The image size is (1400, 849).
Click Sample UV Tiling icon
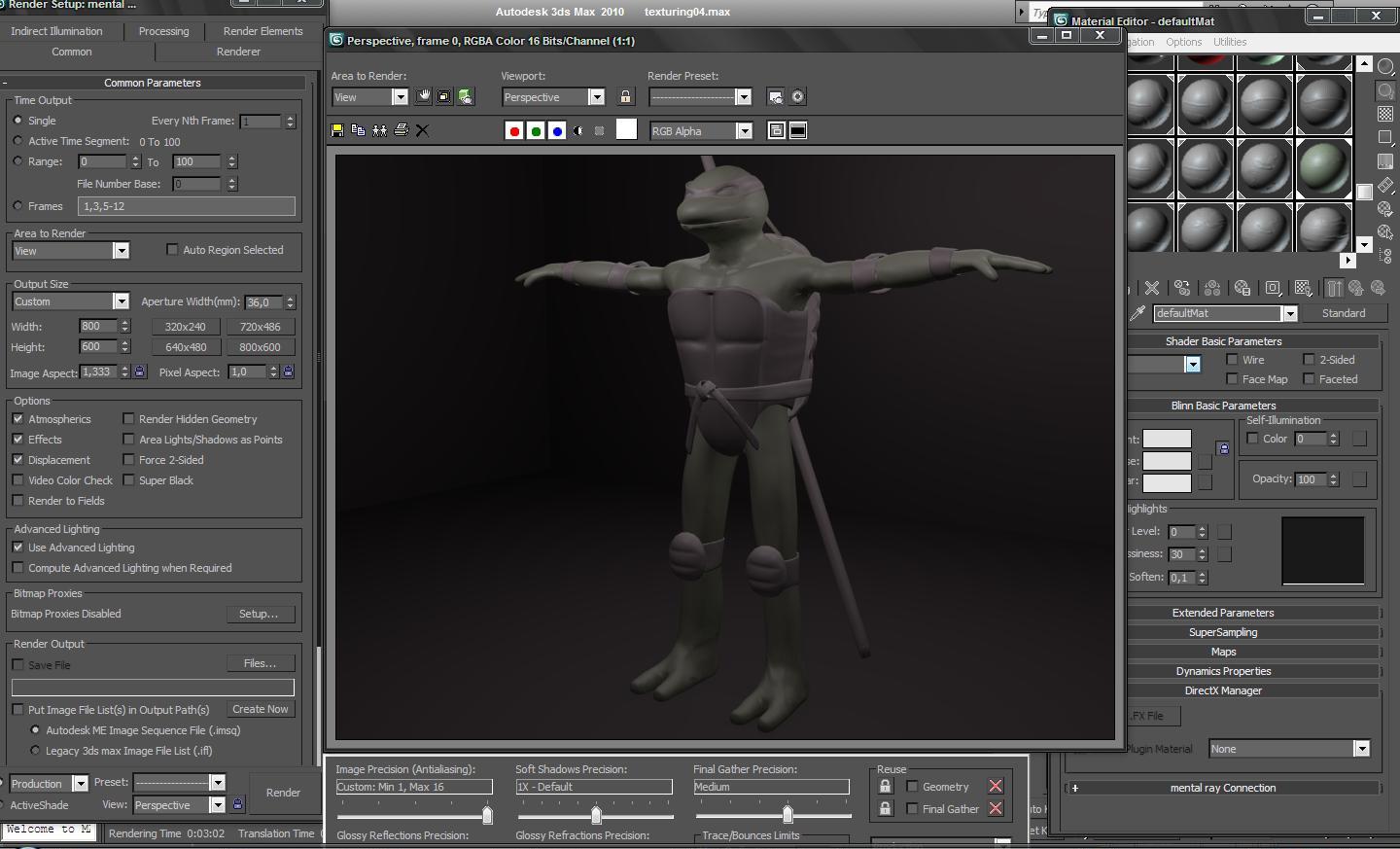click(x=1386, y=138)
